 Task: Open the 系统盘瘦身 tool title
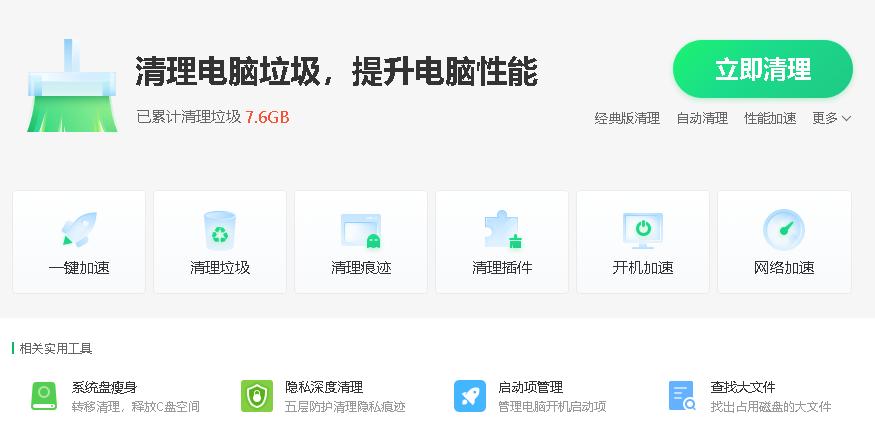coord(104,387)
